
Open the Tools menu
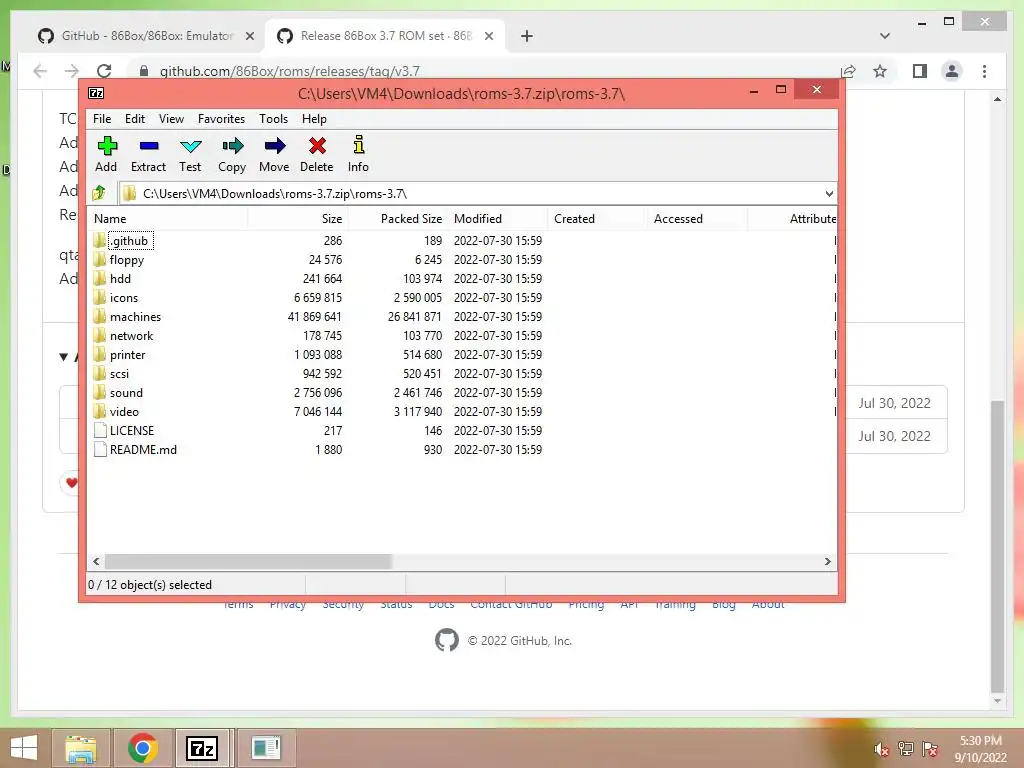coord(273,119)
